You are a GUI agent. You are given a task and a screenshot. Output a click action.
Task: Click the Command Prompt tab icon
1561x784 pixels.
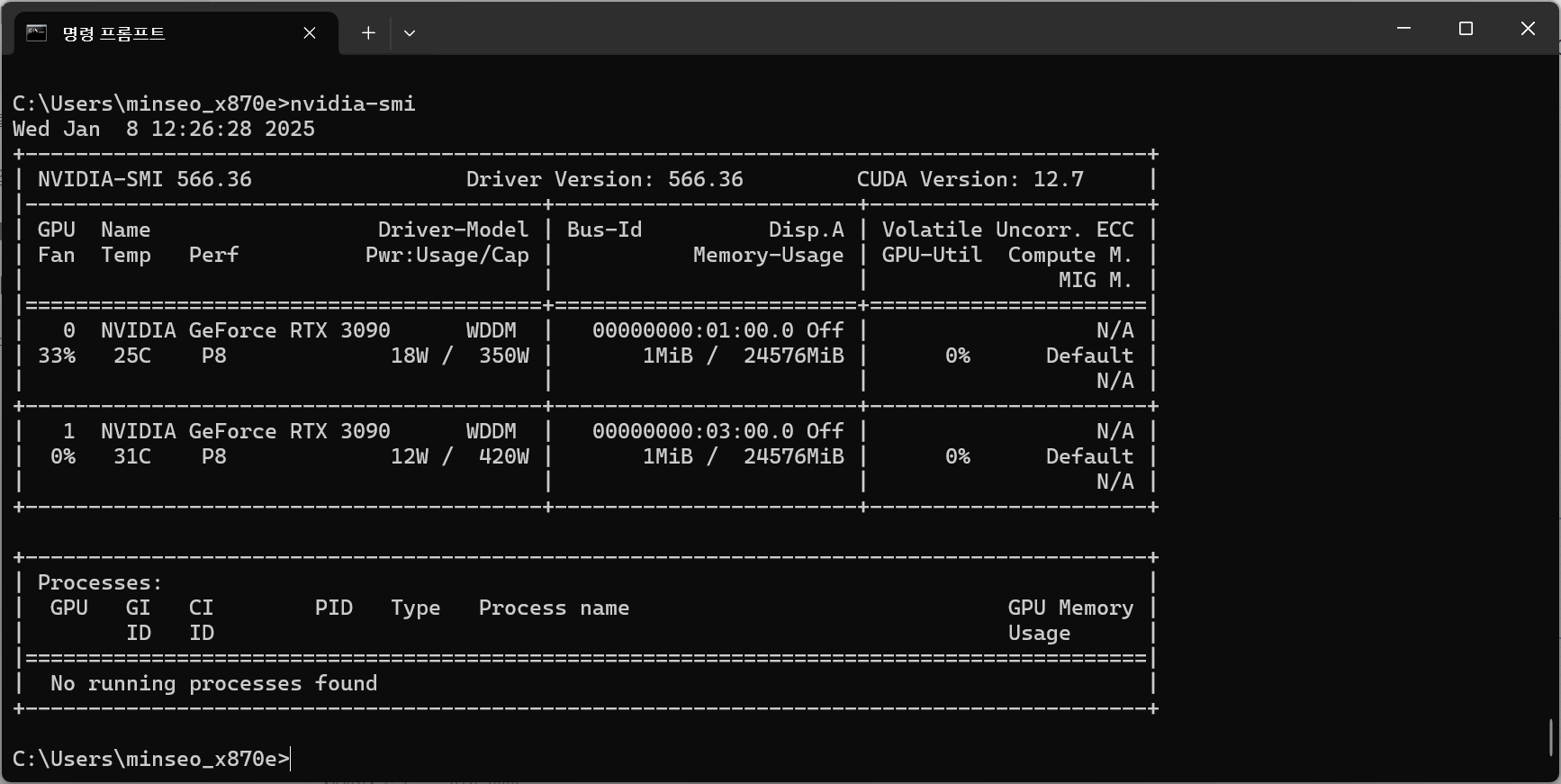(36, 33)
